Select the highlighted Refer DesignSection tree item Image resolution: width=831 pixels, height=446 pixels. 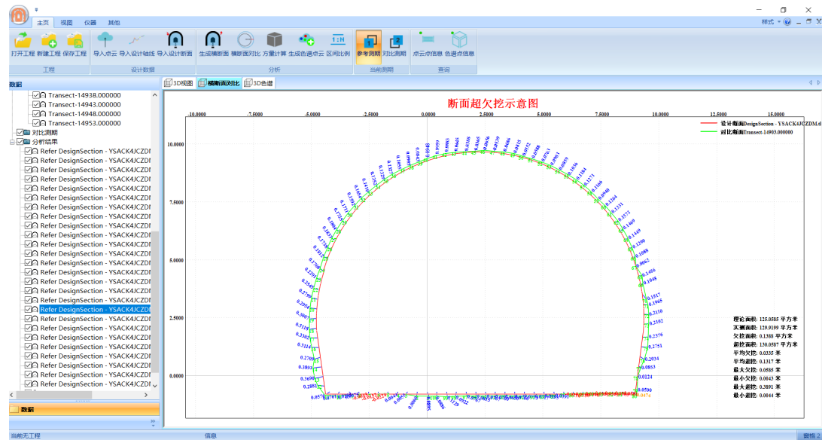[x=95, y=309]
